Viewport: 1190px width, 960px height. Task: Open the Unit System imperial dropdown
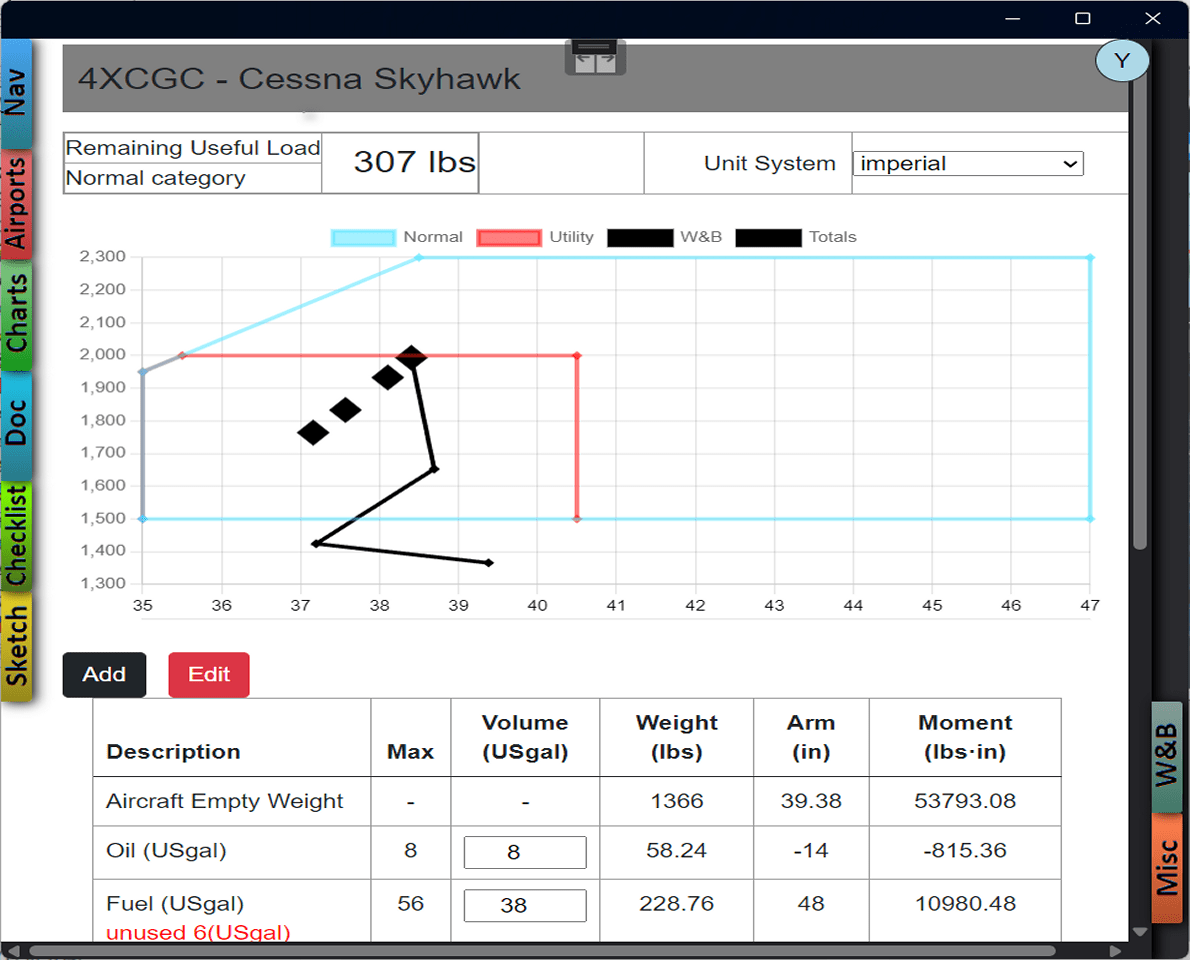click(967, 164)
